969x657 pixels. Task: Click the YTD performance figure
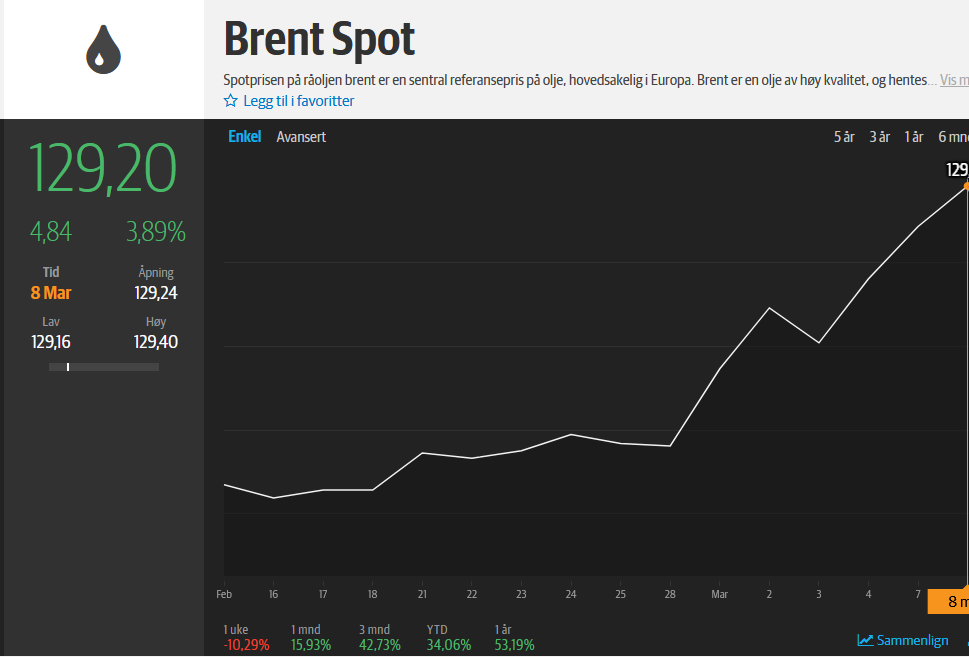tap(449, 645)
